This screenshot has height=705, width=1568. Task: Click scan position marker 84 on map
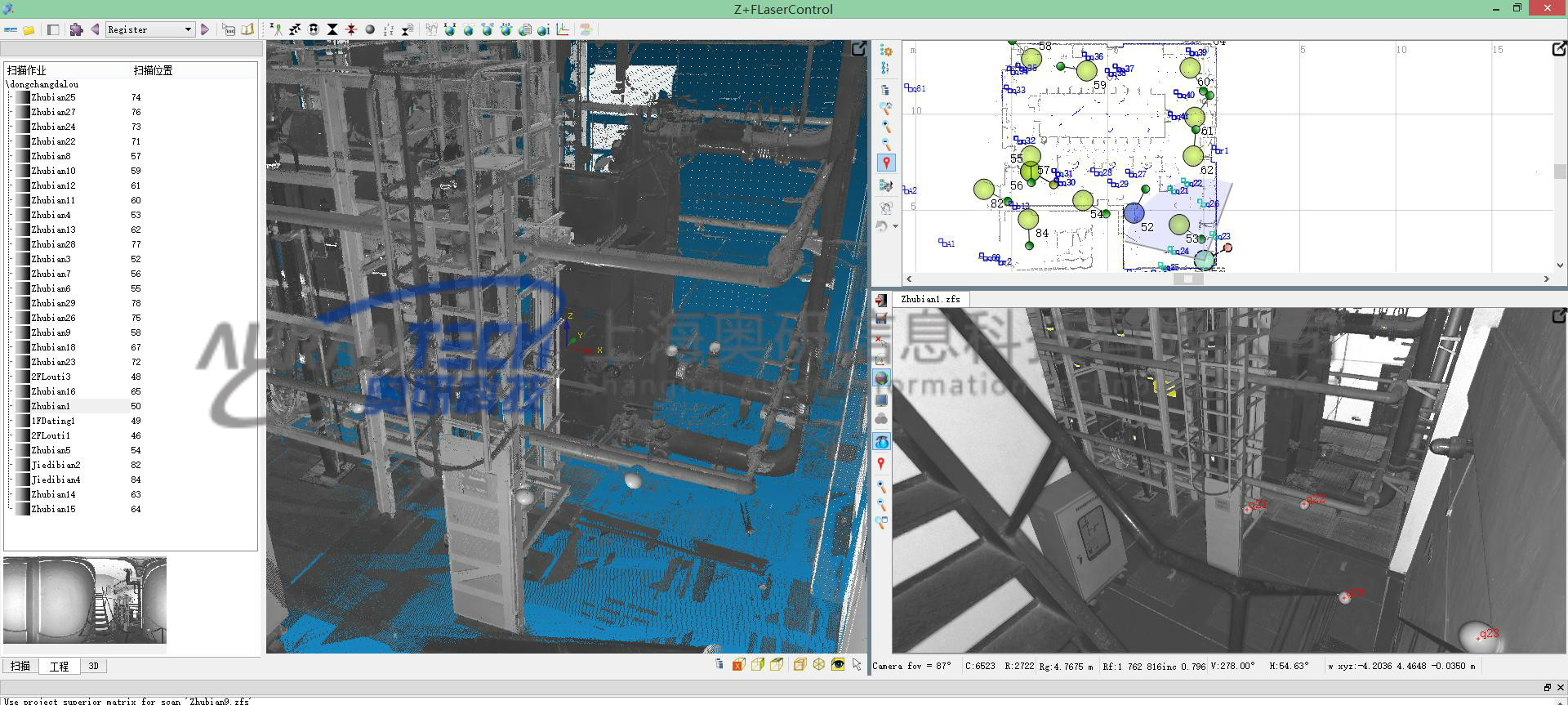click(1028, 219)
